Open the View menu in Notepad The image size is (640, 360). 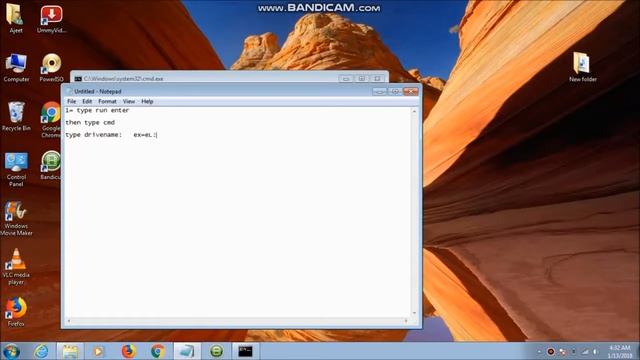pos(129,102)
